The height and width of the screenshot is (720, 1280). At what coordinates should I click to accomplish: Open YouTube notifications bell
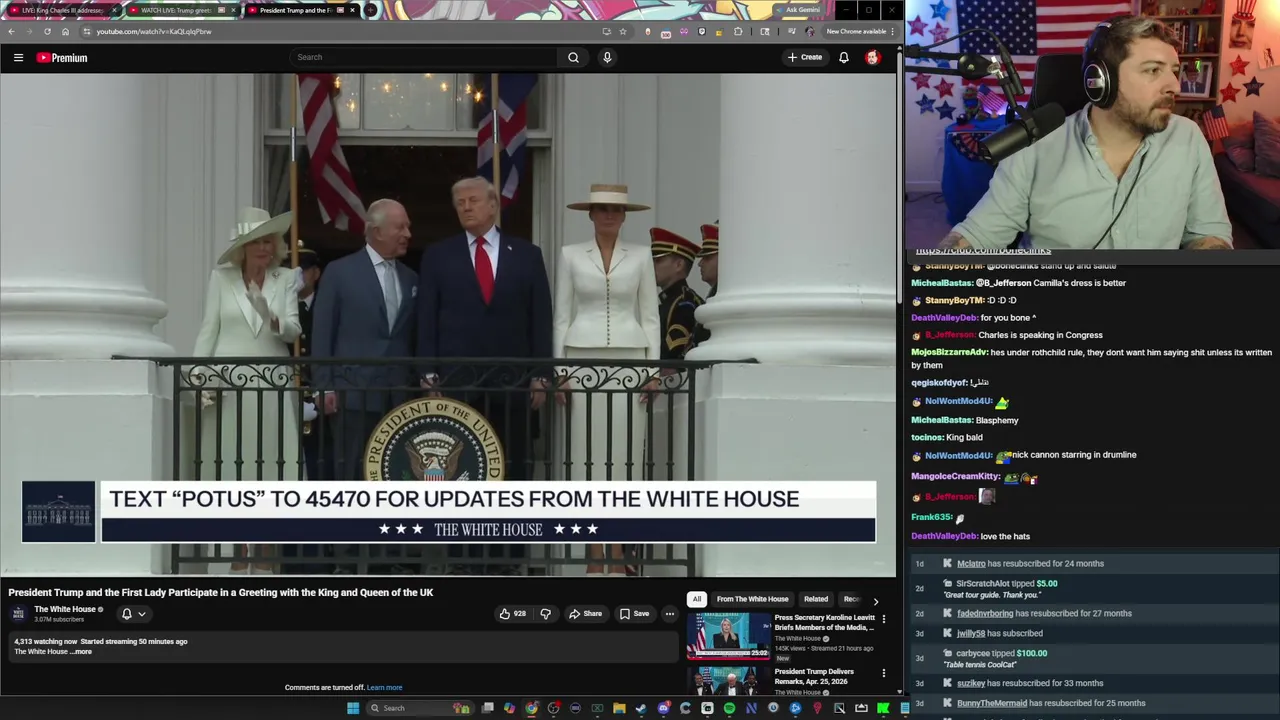(844, 57)
